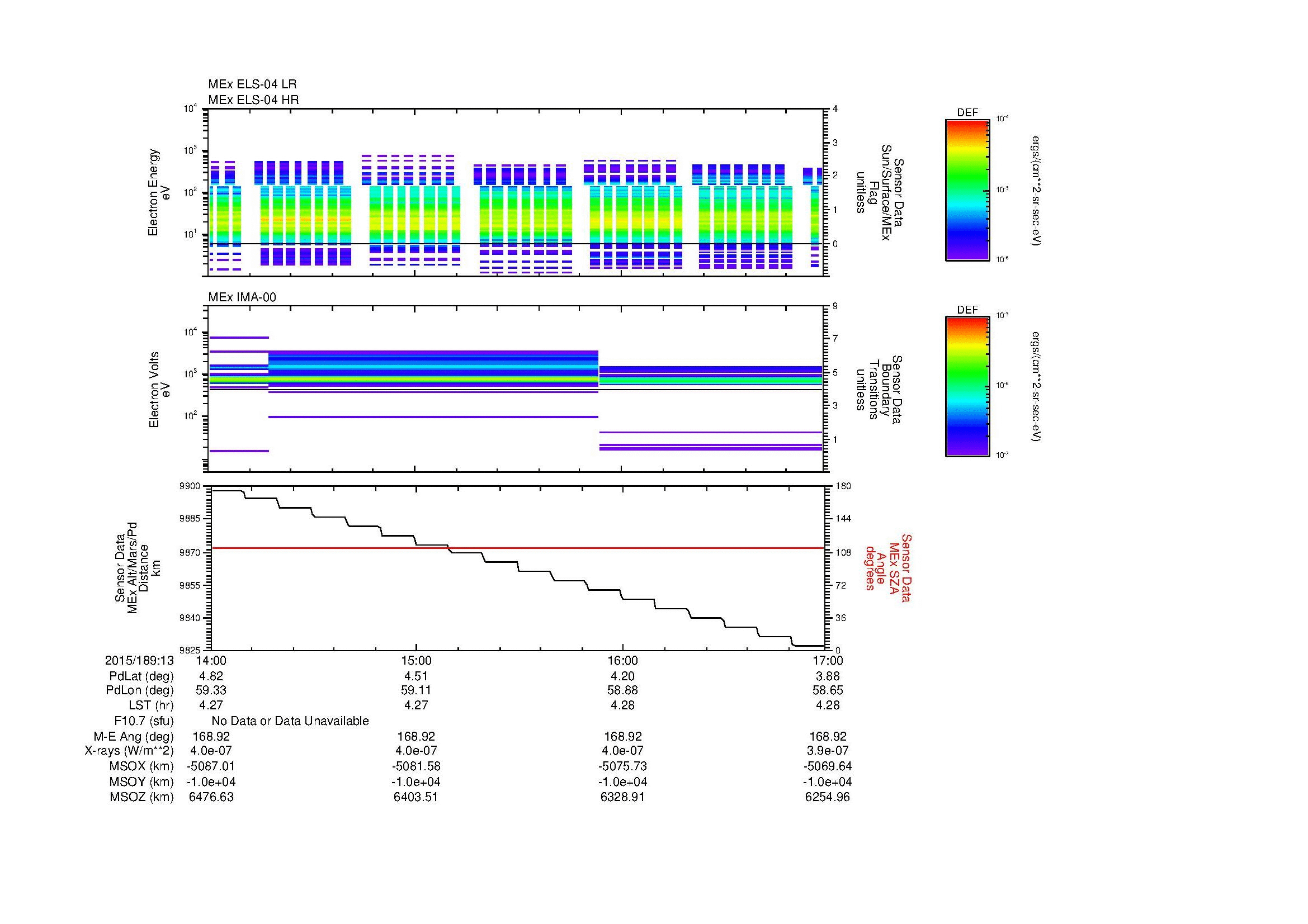The height and width of the screenshot is (924, 1308).
Task: Select the PdLon (deg) row label
Action: pyautogui.click(x=140, y=690)
